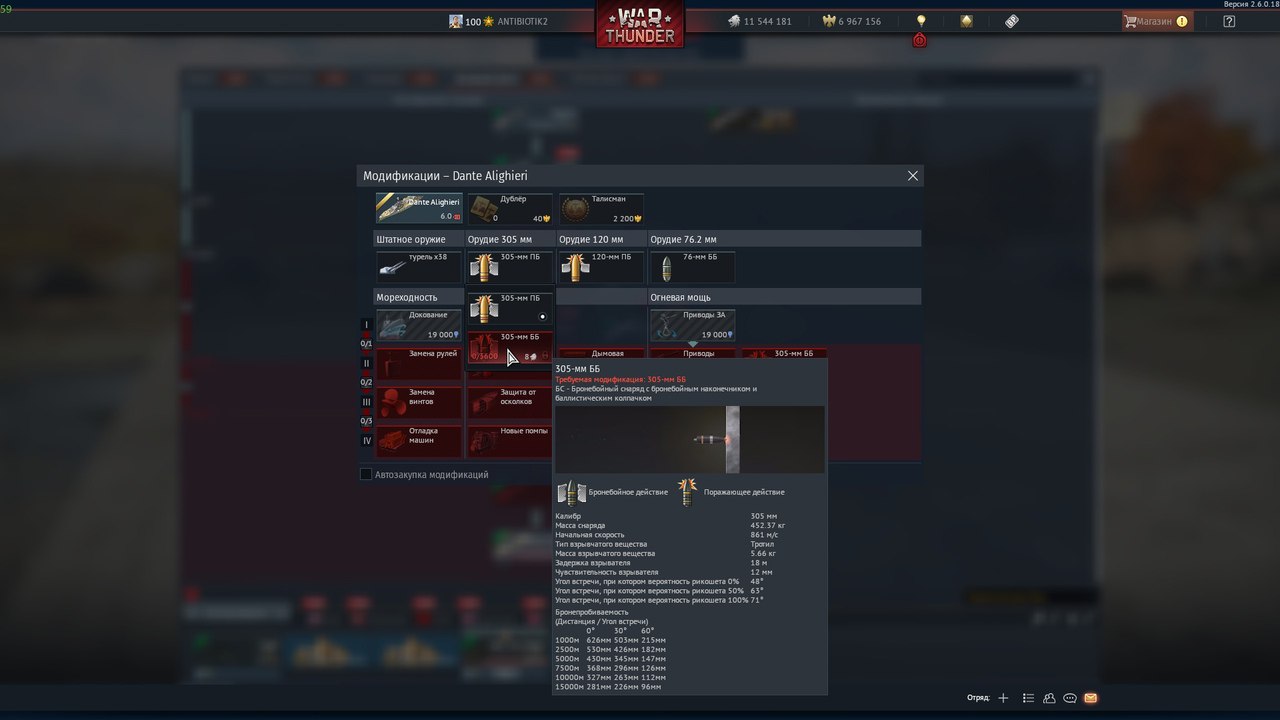Click 'Требуемая модификация: 305-мм ББ' text

[620, 379]
